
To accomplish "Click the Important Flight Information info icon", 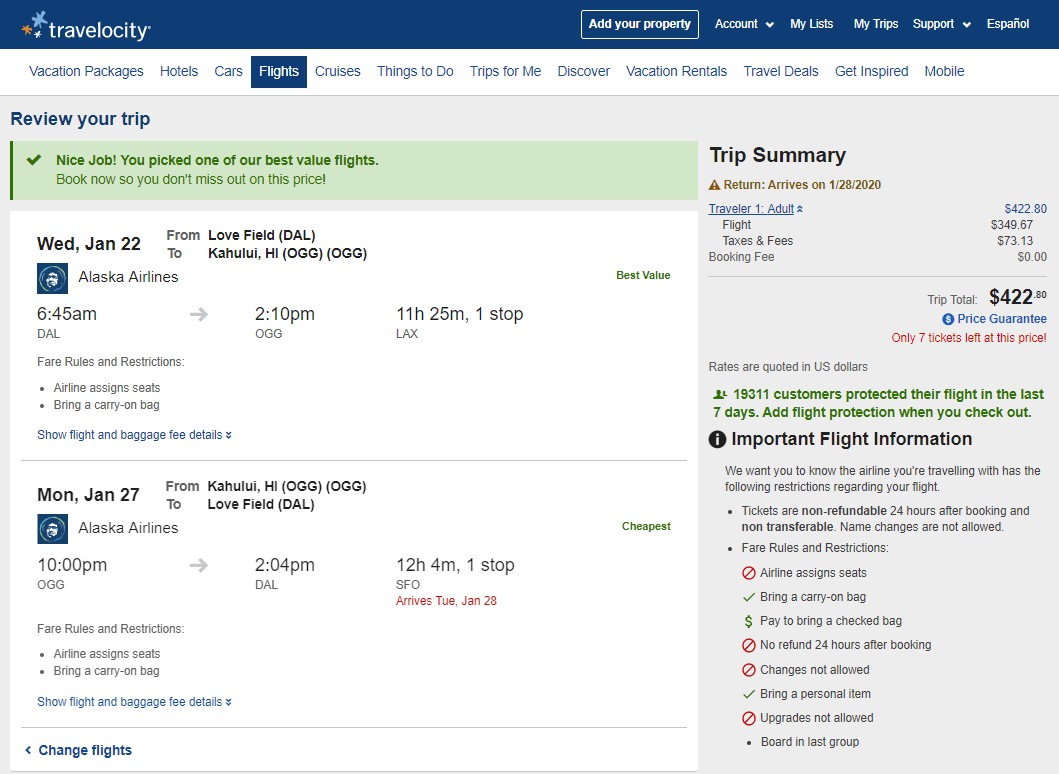I will [717, 439].
